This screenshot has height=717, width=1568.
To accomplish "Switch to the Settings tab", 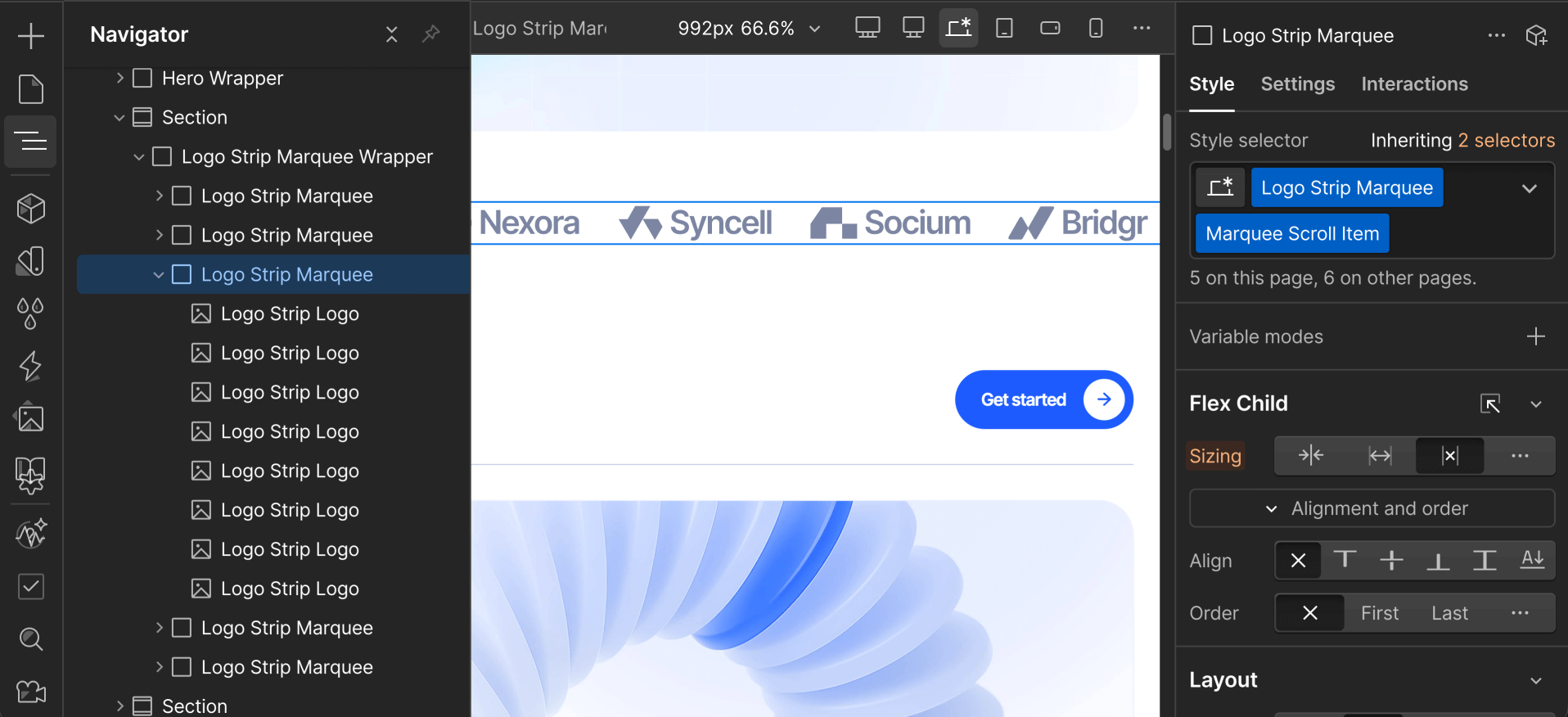I will pyautogui.click(x=1297, y=84).
